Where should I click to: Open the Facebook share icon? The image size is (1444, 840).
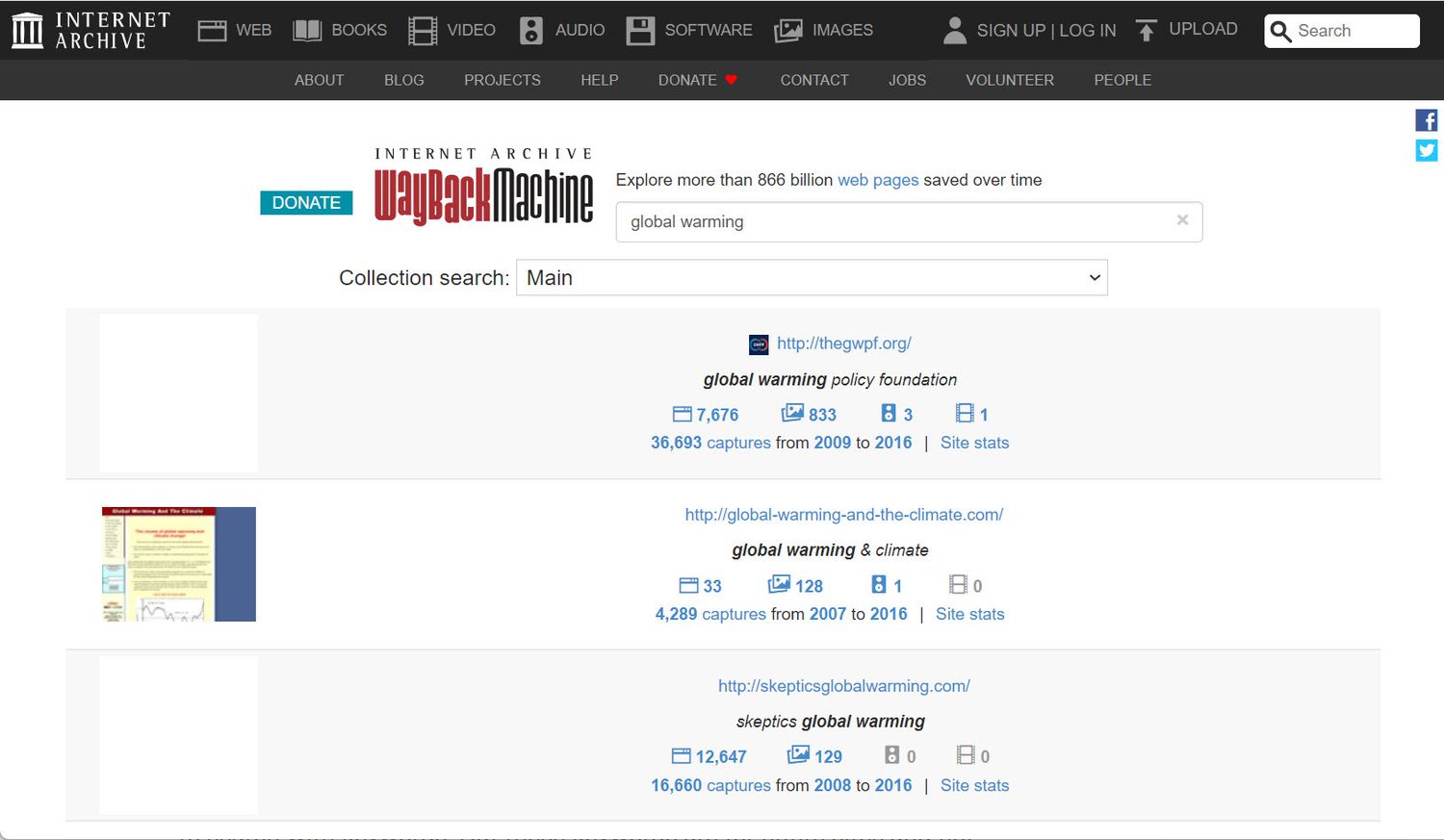[1426, 120]
